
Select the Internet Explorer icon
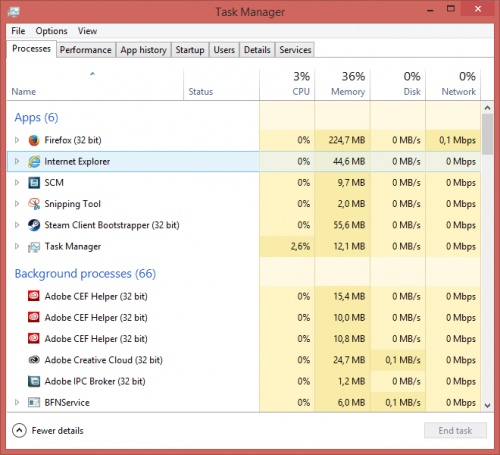coord(34,162)
